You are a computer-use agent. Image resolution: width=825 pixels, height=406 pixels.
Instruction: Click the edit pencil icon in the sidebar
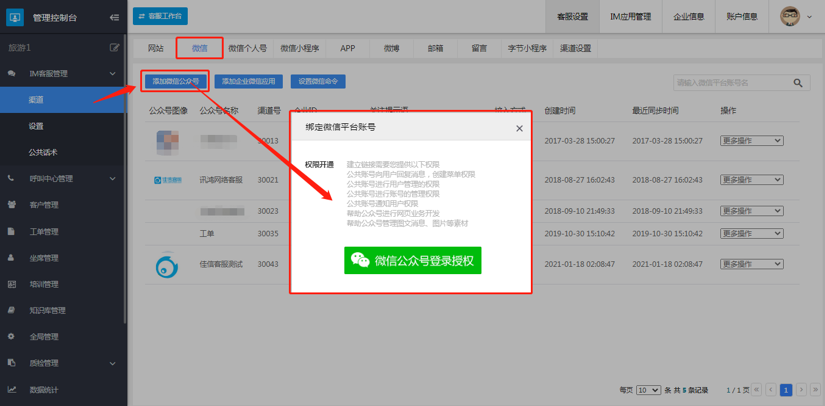(x=114, y=47)
